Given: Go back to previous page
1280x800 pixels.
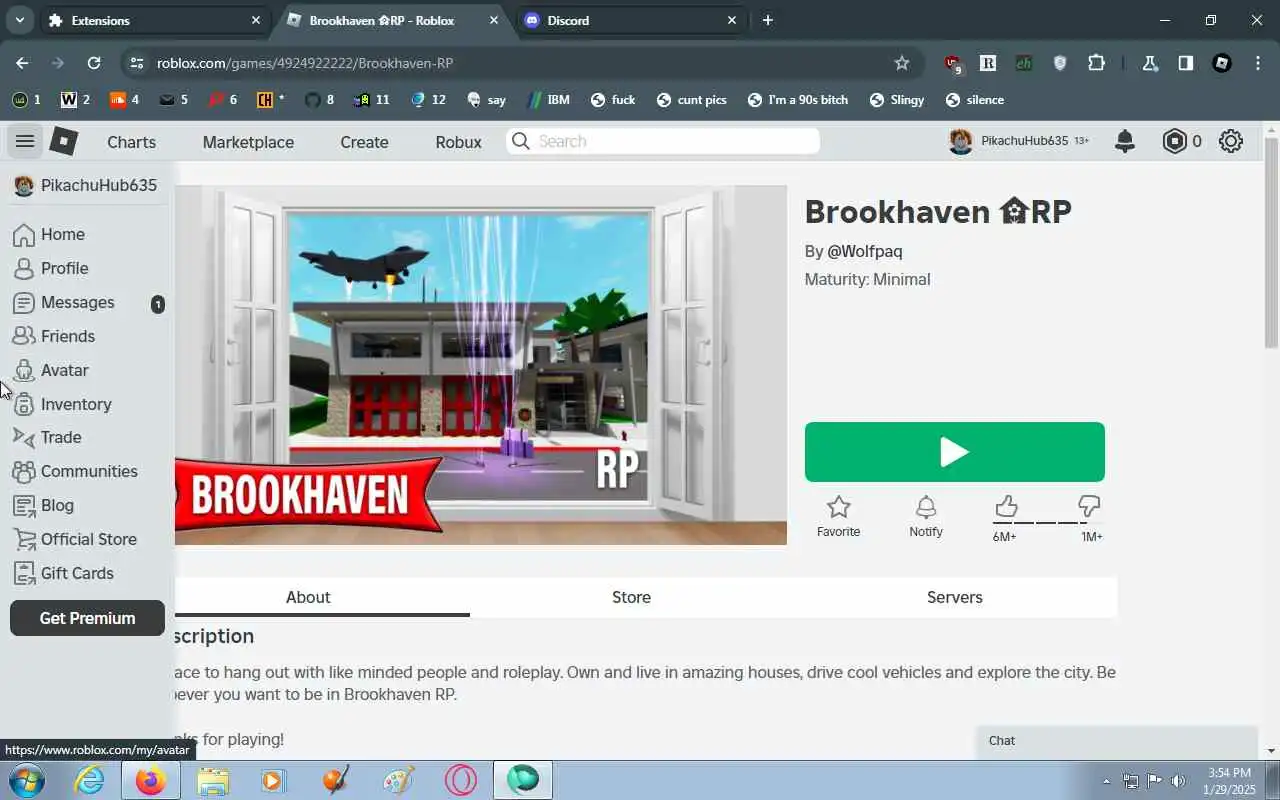Looking at the screenshot, I should coord(22,63).
